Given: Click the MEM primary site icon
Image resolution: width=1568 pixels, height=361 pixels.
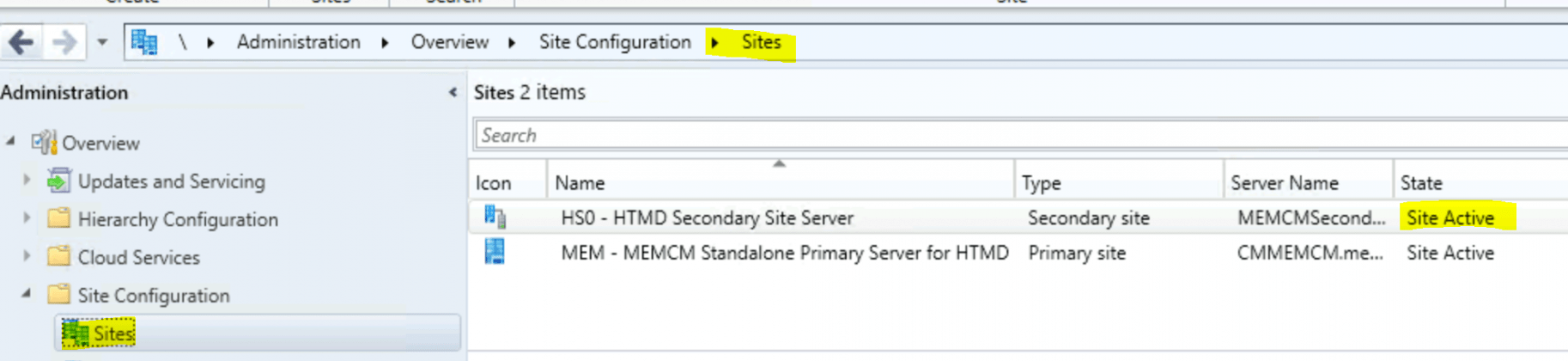Looking at the screenshot, I should (495, 253).
